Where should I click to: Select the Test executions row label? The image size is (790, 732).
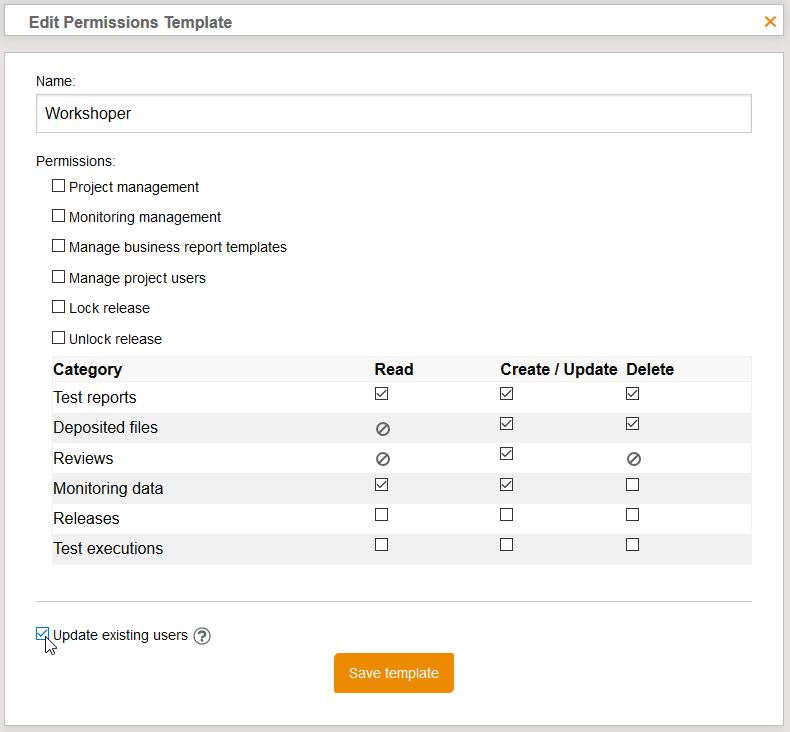(108, 549)
